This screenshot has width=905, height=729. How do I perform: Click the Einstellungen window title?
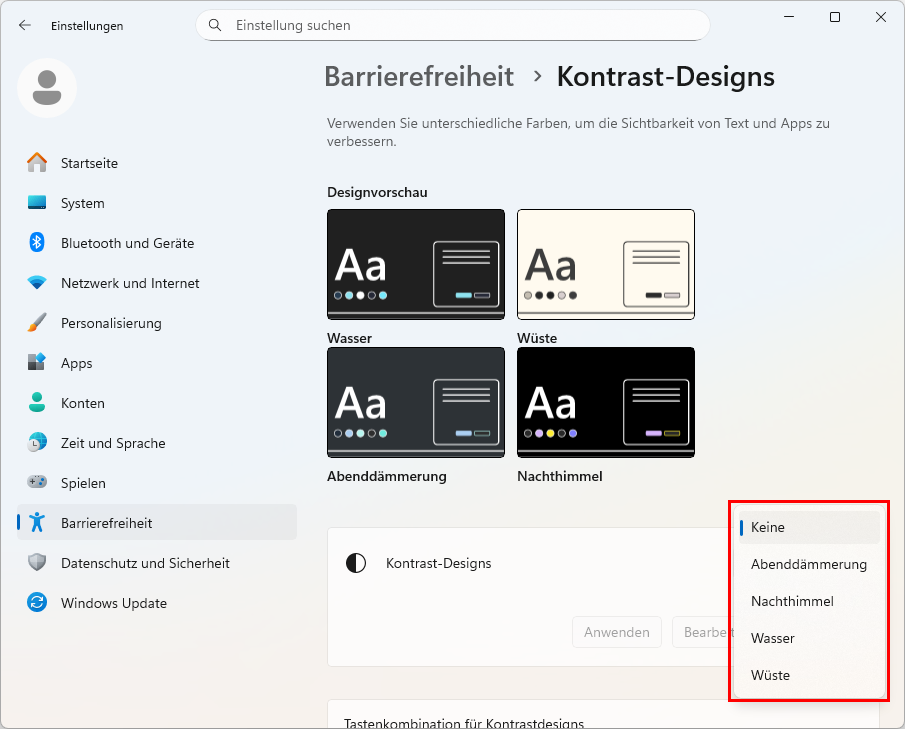click(87, 25)
